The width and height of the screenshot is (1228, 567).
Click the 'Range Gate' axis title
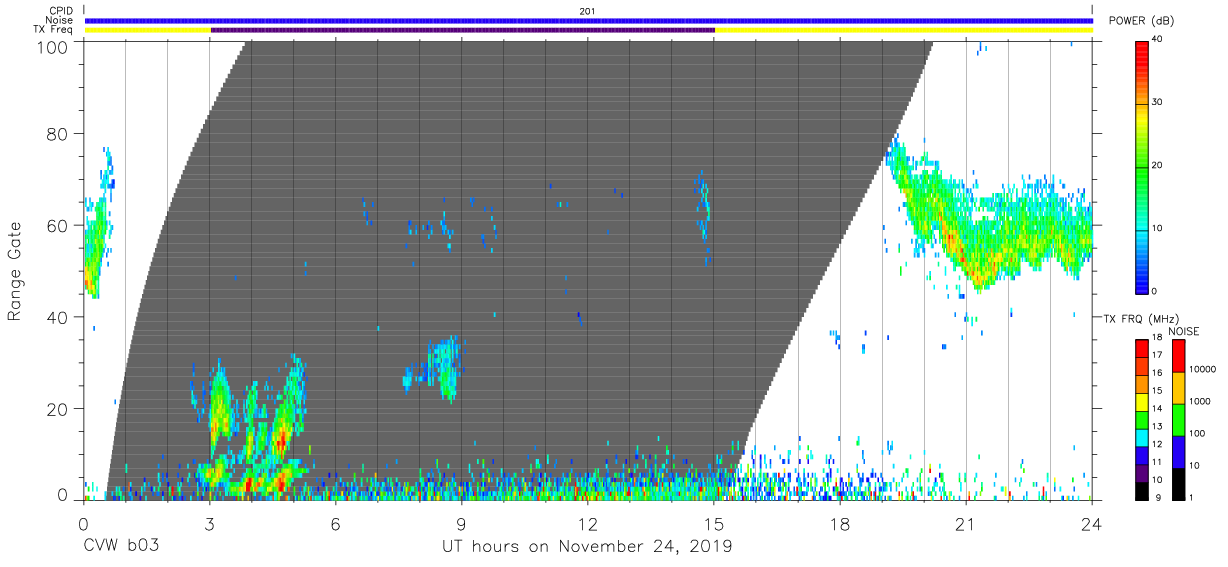(15, 271)
